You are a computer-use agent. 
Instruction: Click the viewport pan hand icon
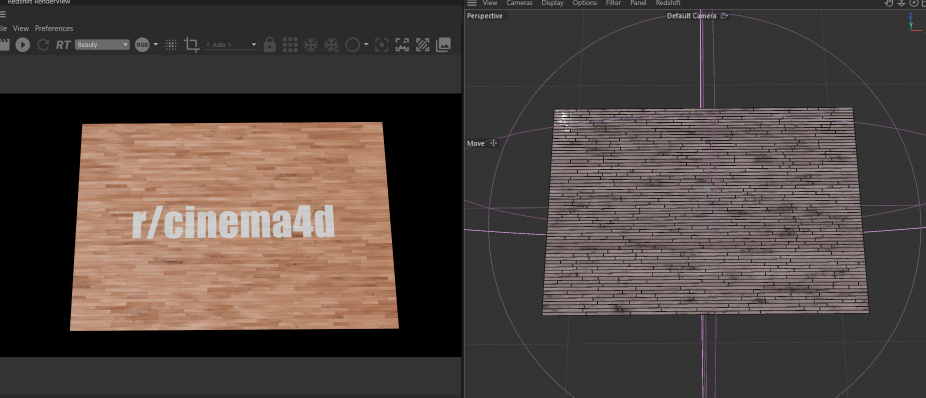(x=889, y=3)
